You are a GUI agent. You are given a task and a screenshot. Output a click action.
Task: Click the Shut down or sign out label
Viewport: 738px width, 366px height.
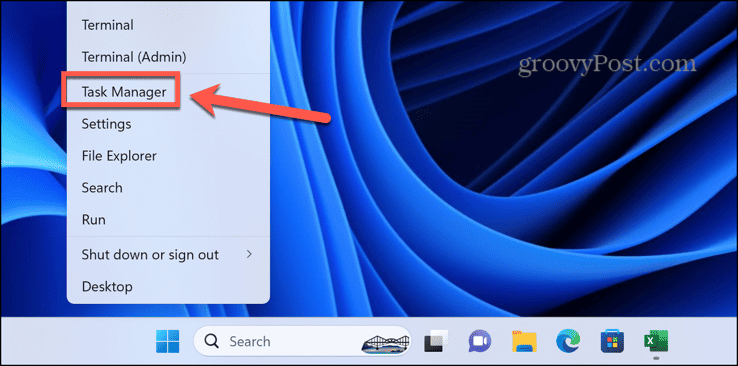pos(150,255)
